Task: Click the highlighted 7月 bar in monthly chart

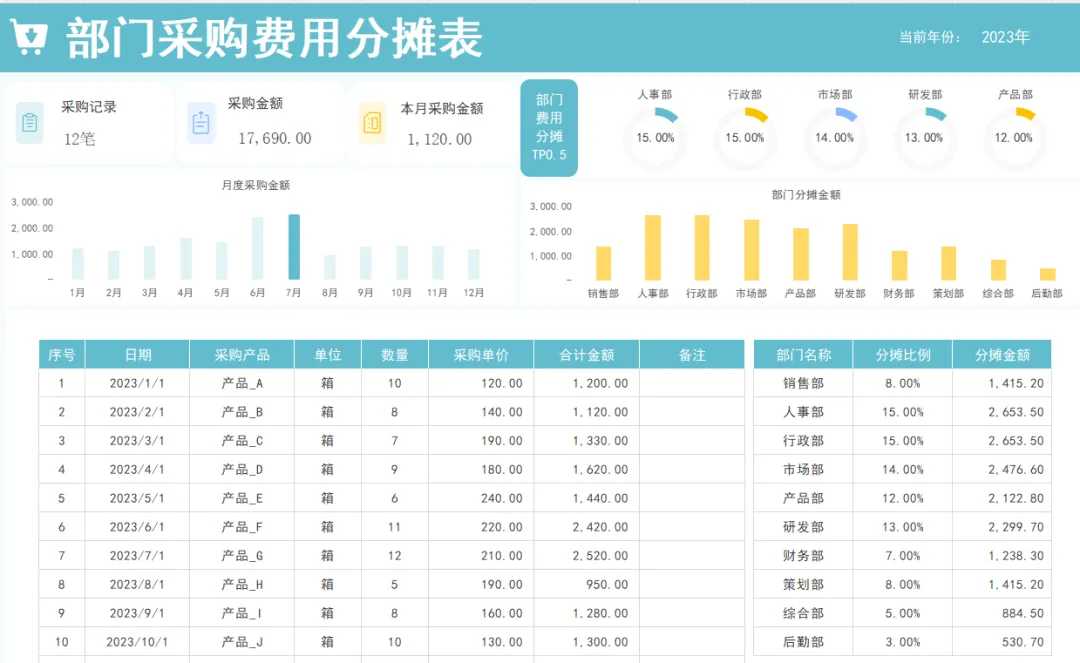Action: coord(294,246)
